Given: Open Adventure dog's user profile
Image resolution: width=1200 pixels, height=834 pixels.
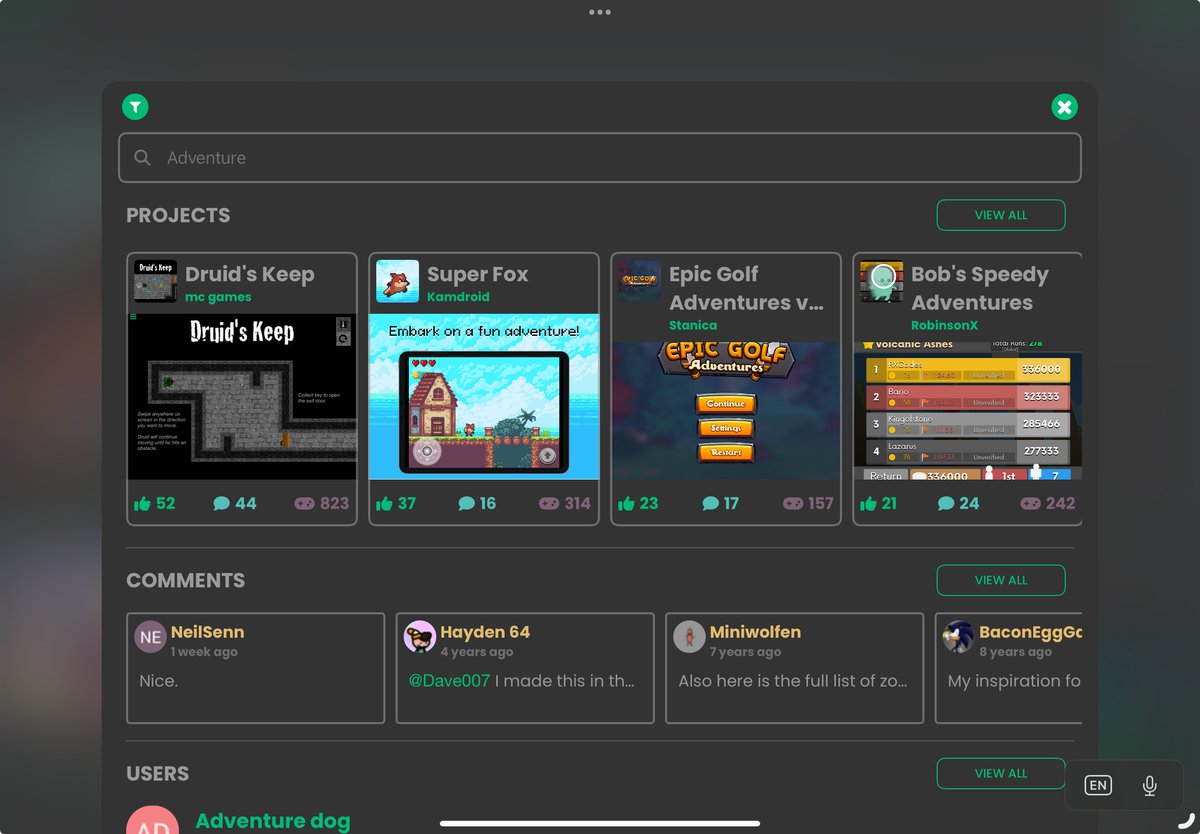Looking at the screenshot, I should click(273, 821).
